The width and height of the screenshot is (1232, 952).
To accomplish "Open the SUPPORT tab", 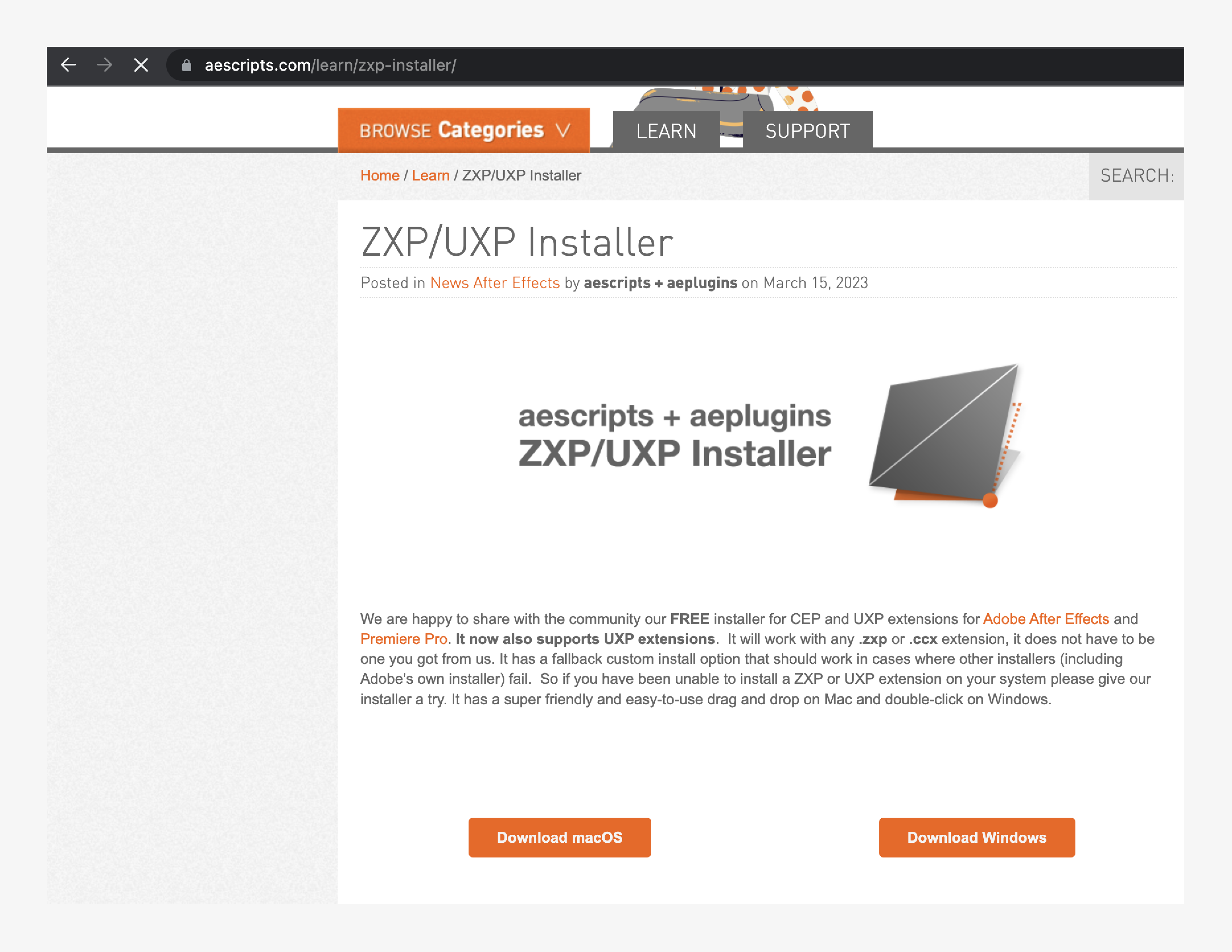I will click(808, 130).
